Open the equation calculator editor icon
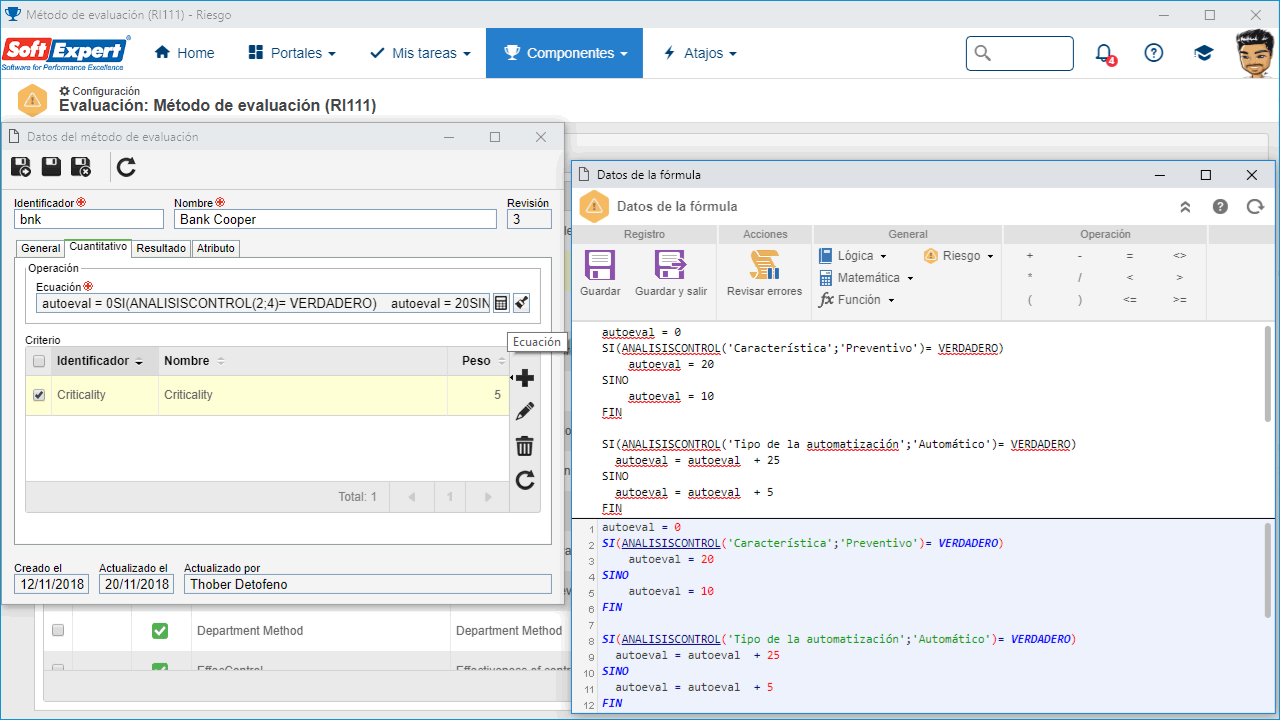 [x=502, y=303]
